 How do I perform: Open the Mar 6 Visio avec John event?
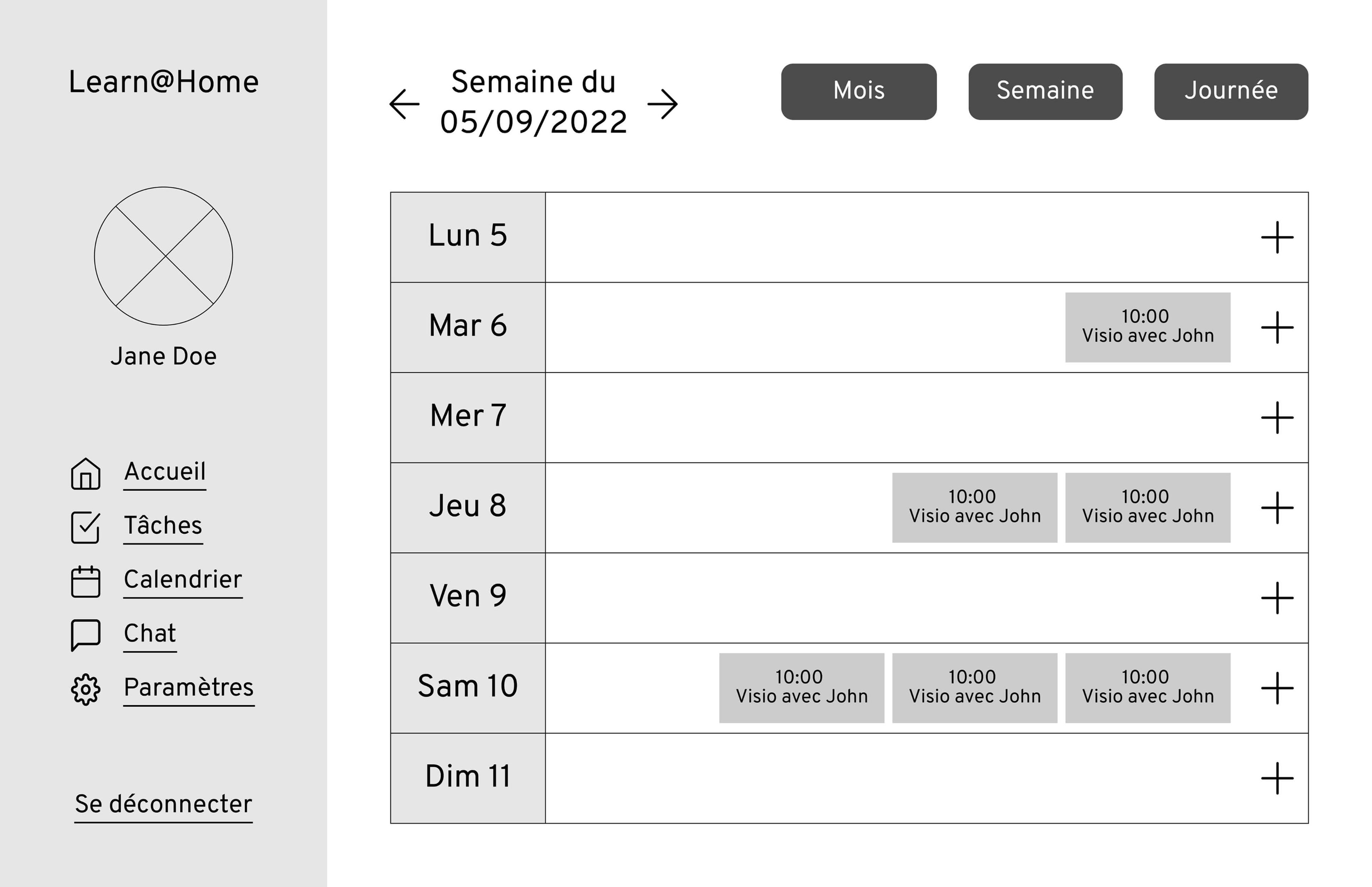click(x=1147, y=327)
